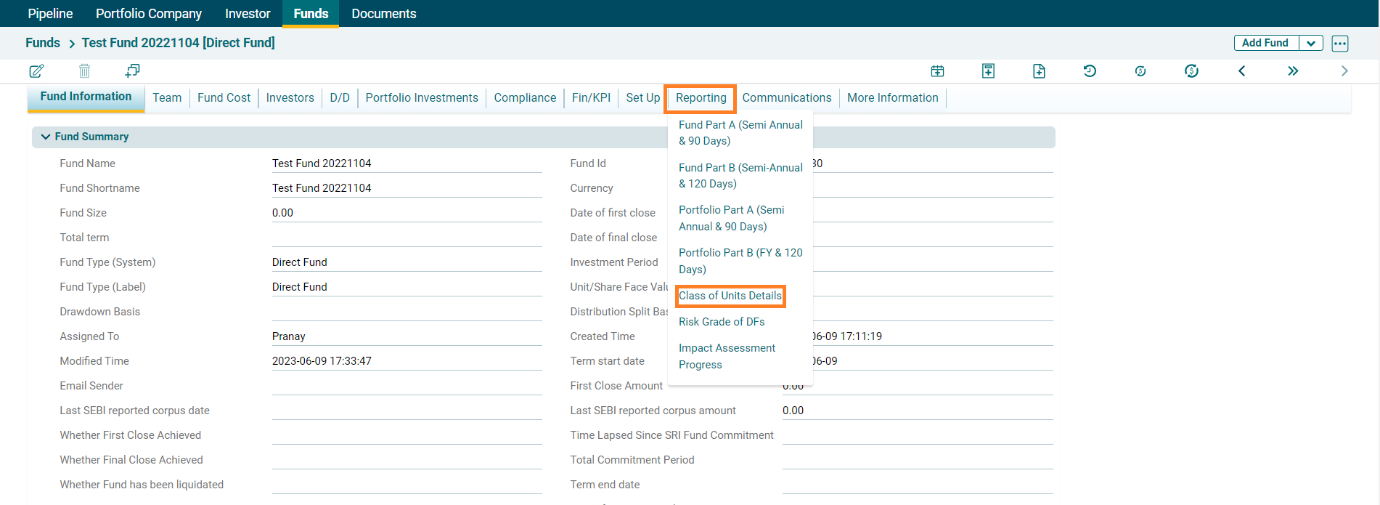Click the calendar add event icon
This screenshot has width=1380, height=505.
(x=937, y=71)
